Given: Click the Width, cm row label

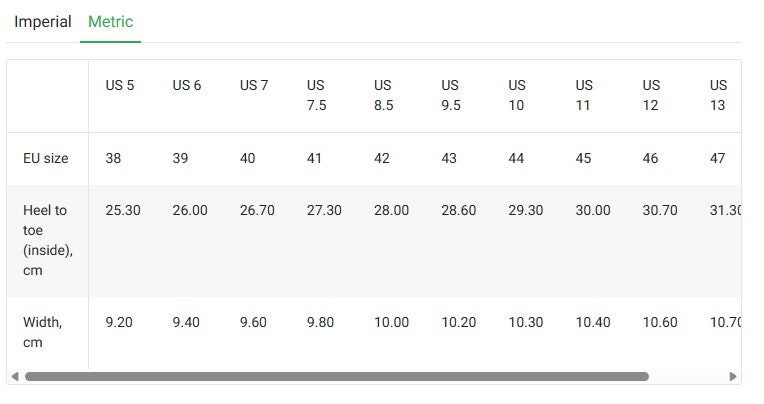Looking at the screenshot, I should pyautogui.click(x=42, y=332).
